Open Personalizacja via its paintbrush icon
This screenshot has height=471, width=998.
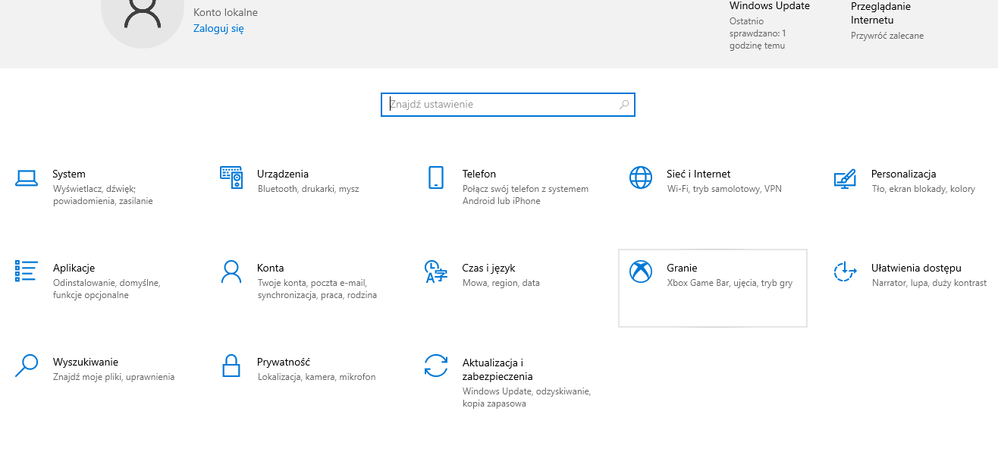tap(845, 179)
